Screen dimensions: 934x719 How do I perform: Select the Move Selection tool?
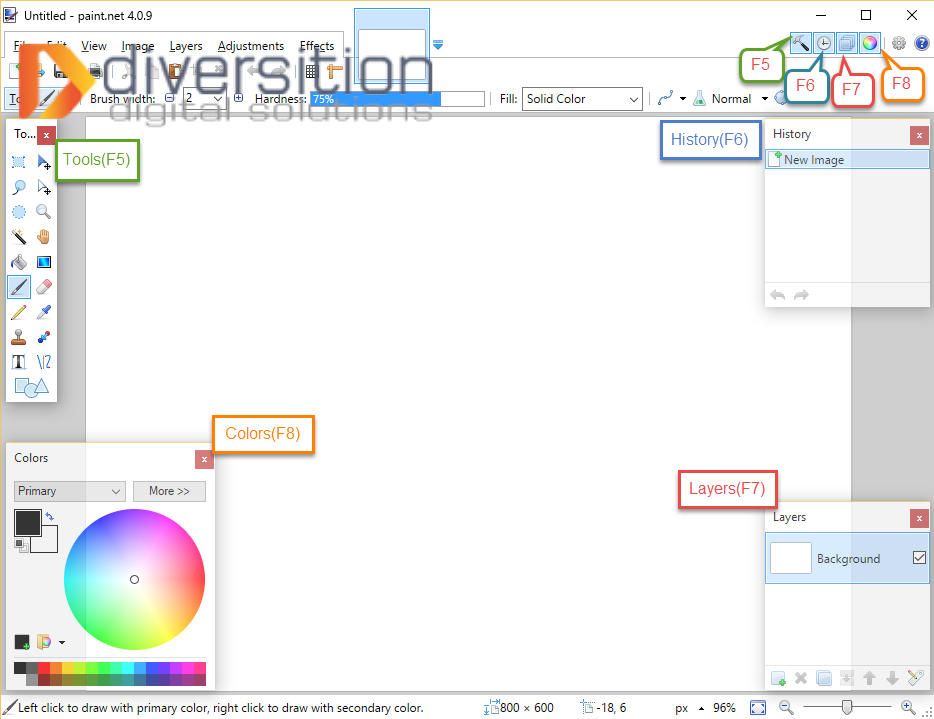click(43, 187)
